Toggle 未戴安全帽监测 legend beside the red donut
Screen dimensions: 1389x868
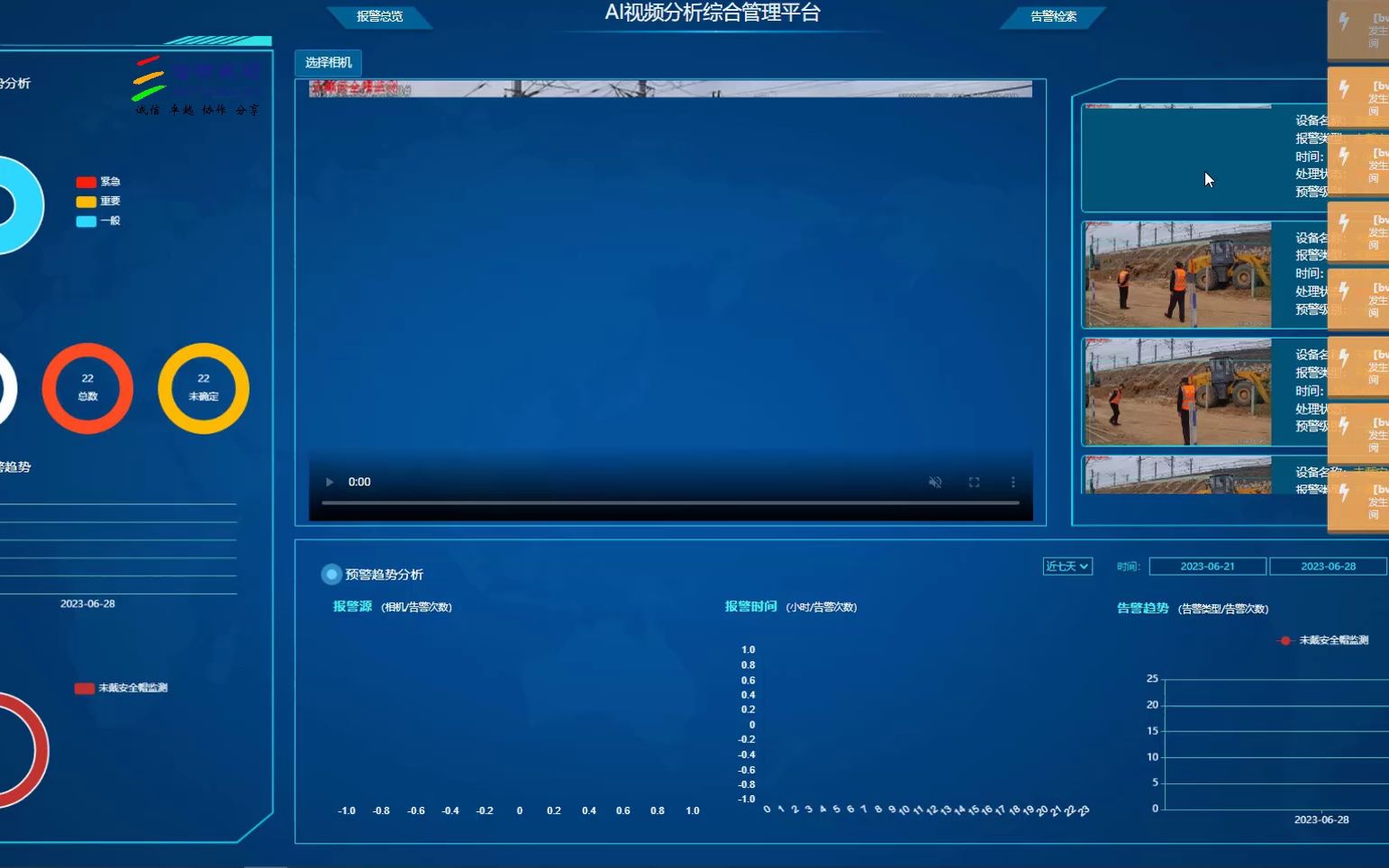coord(122,688)
